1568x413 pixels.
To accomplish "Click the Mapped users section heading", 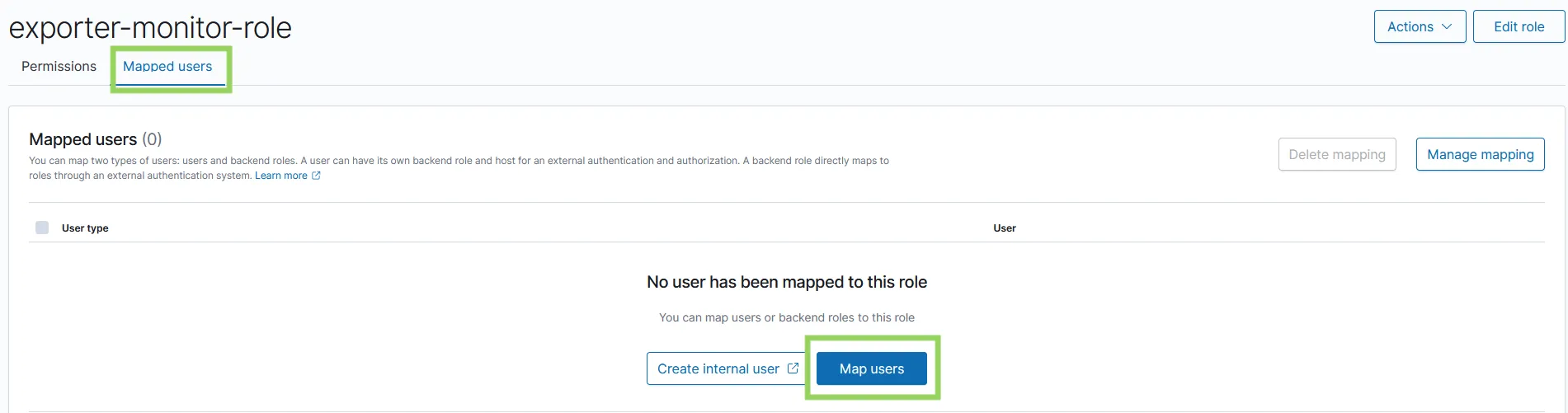I will (x=82, y=139).
